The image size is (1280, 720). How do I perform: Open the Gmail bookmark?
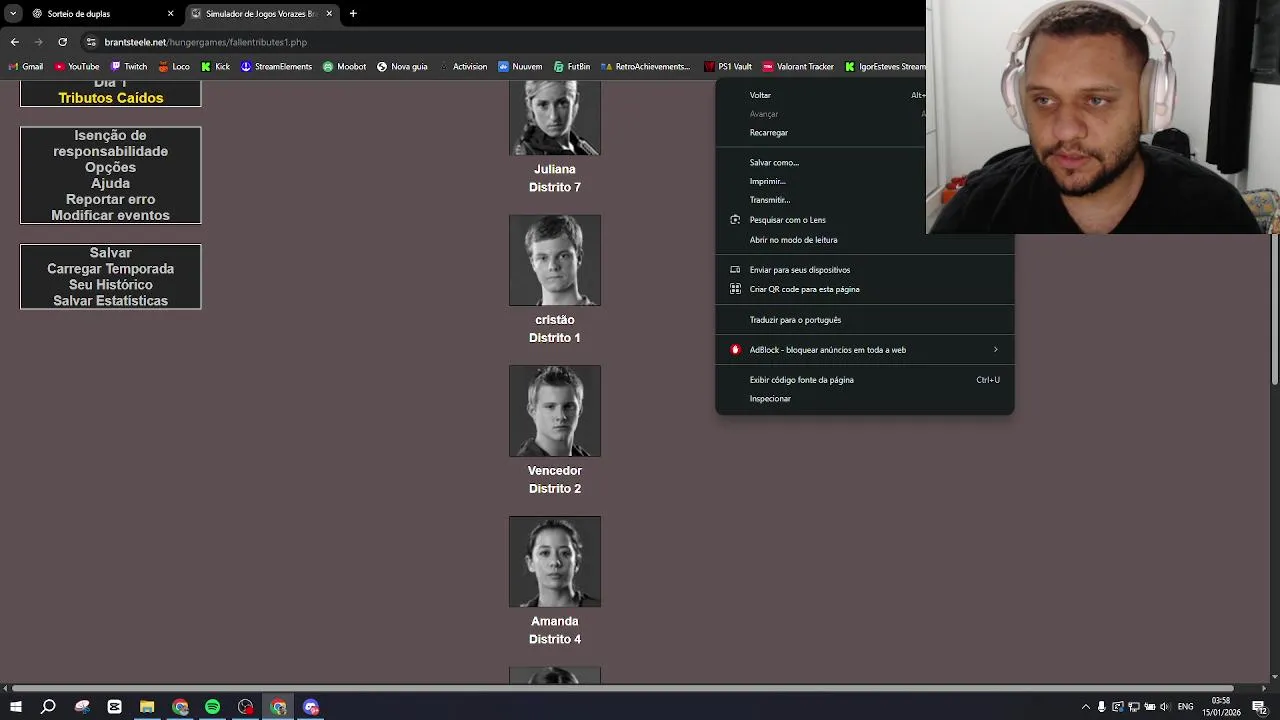(x=26, y=67)
